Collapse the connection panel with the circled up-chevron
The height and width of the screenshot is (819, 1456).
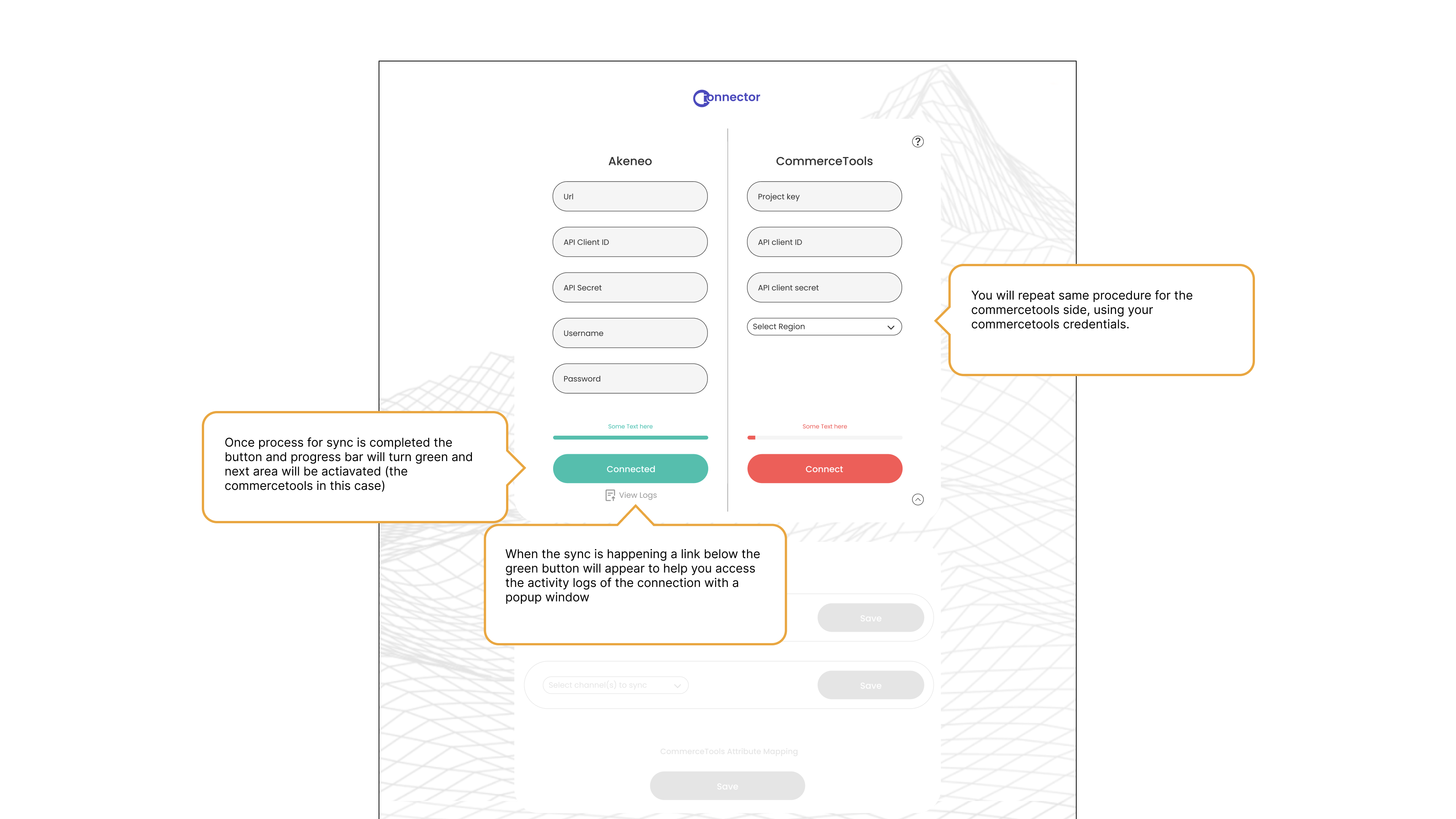tap(917, 499)
